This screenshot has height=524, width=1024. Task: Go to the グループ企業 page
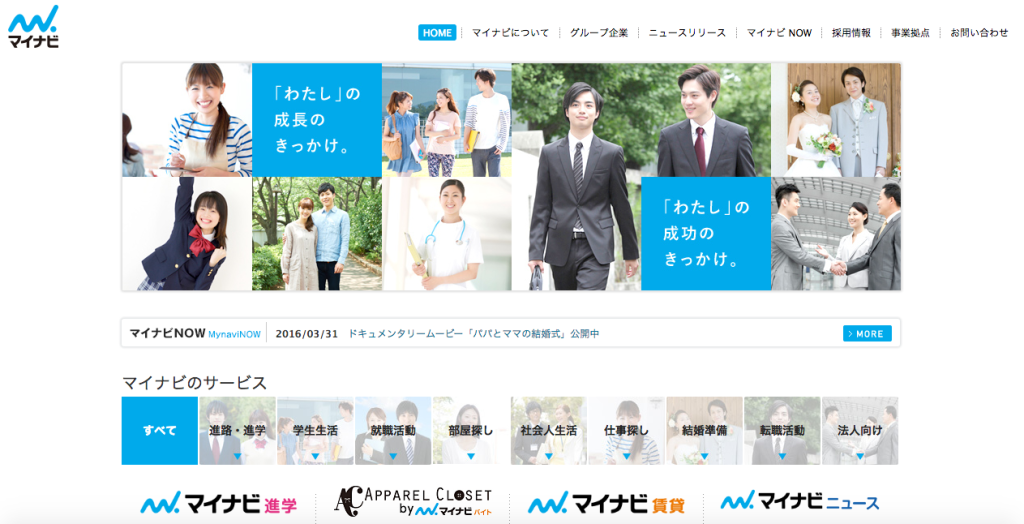pos(599,33)
